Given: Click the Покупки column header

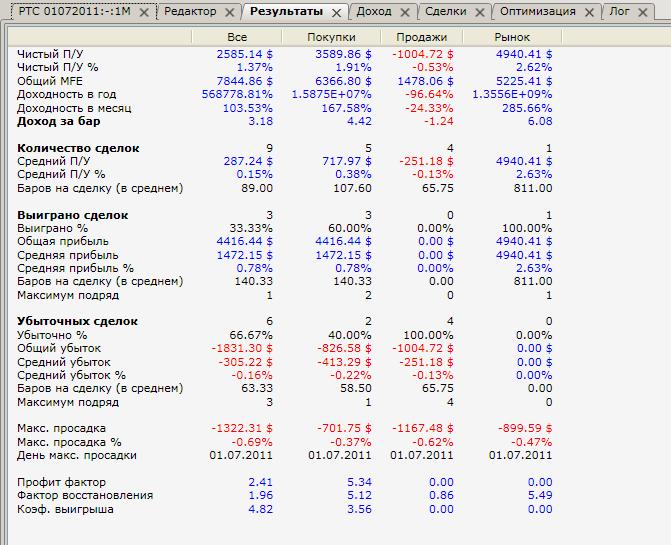Looking at the screenshot, I should tap(331, 37).
